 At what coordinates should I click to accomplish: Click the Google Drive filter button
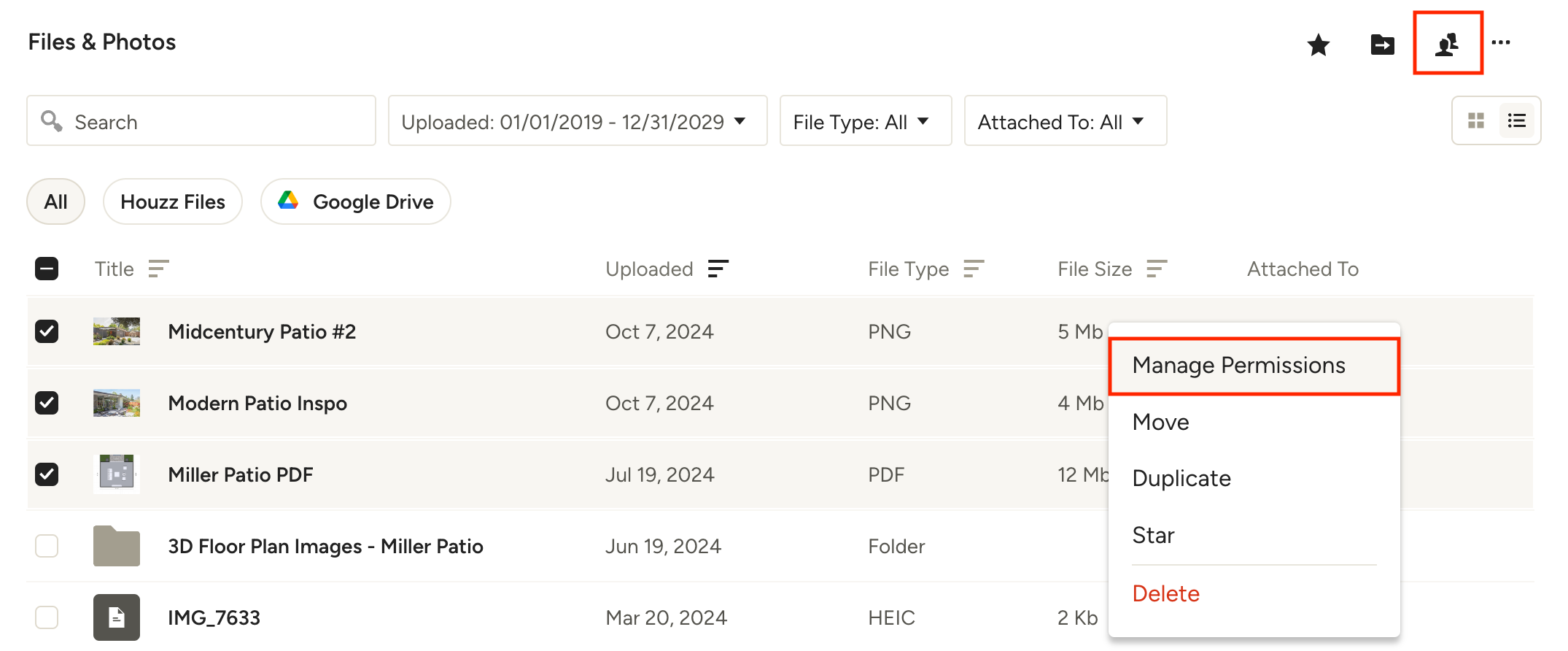pyautogui.click(x=356, y=202)
